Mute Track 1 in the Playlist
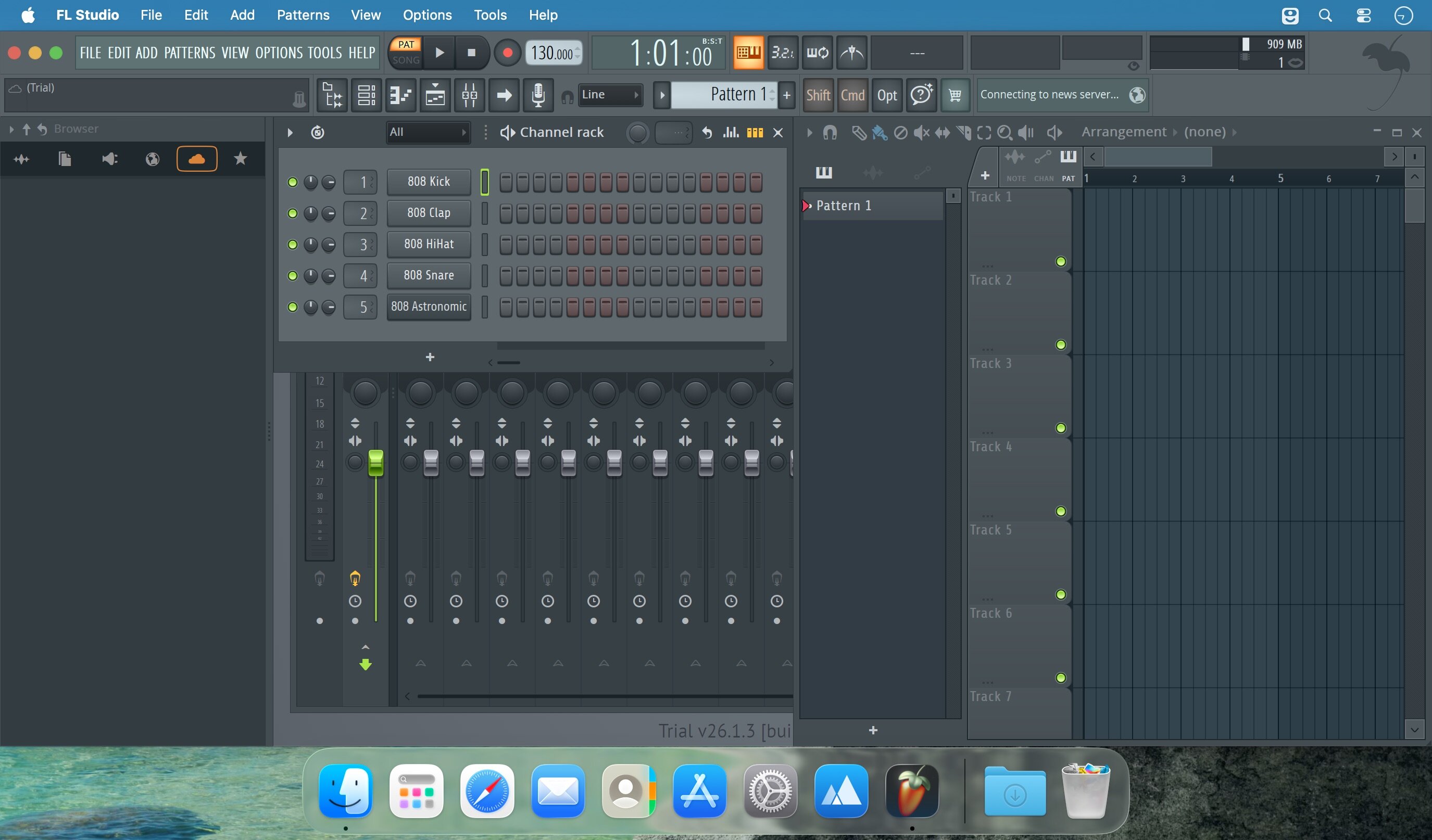 click(x=1060, y=262)
